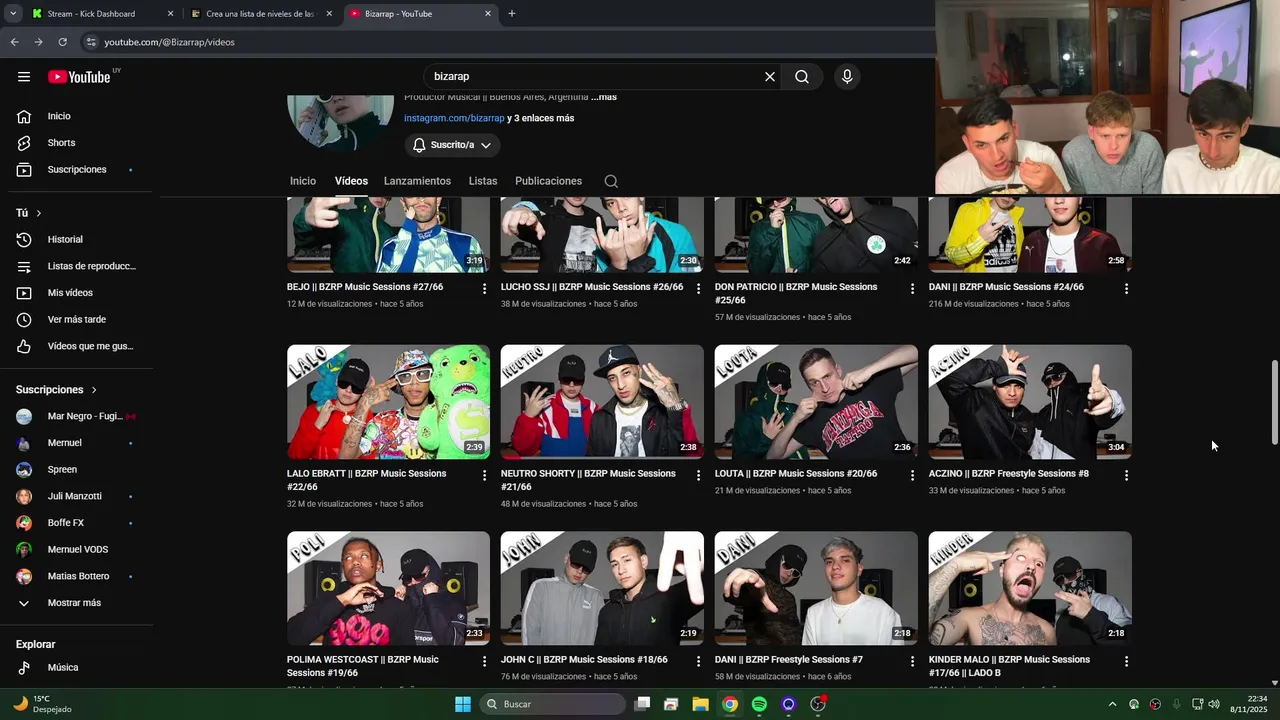Play NEUTRO SHORTY Music Sessions #21/66 thumbnail
This screenshot has height=720, width=1280.
pyautogui.click(x=602, y=402)
